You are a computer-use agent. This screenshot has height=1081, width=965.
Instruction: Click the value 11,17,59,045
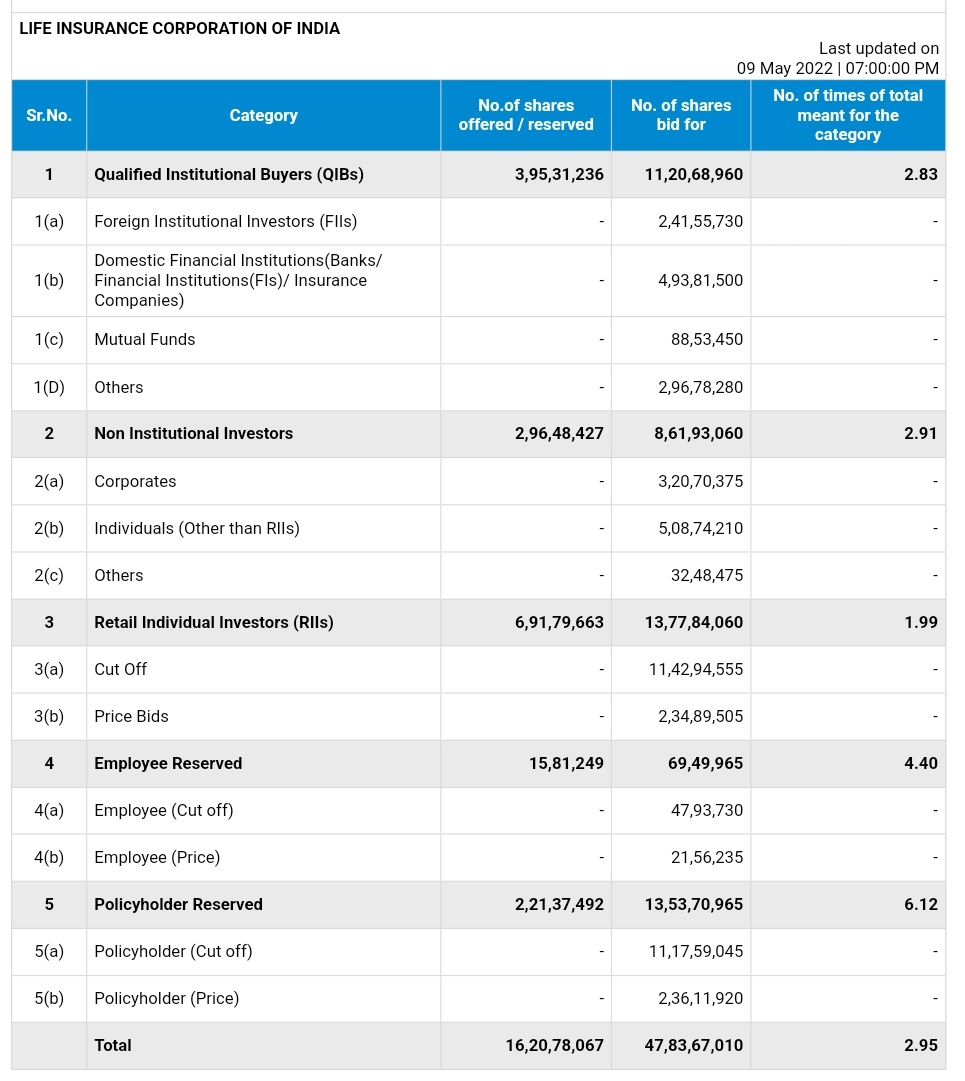point(695,951)
